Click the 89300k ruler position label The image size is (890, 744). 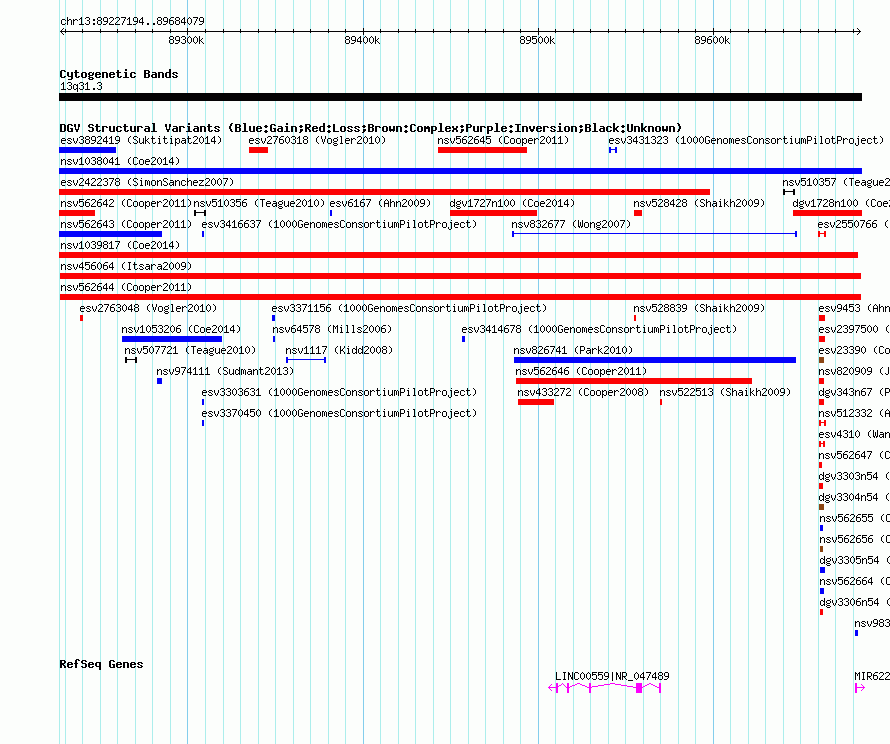(x=186, y=40)
